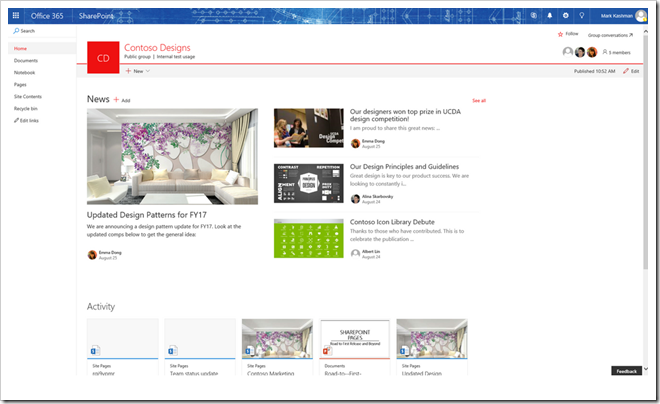Click the search magnifier icon
This screenshot has height=404, width=660.
click(16, 31)
